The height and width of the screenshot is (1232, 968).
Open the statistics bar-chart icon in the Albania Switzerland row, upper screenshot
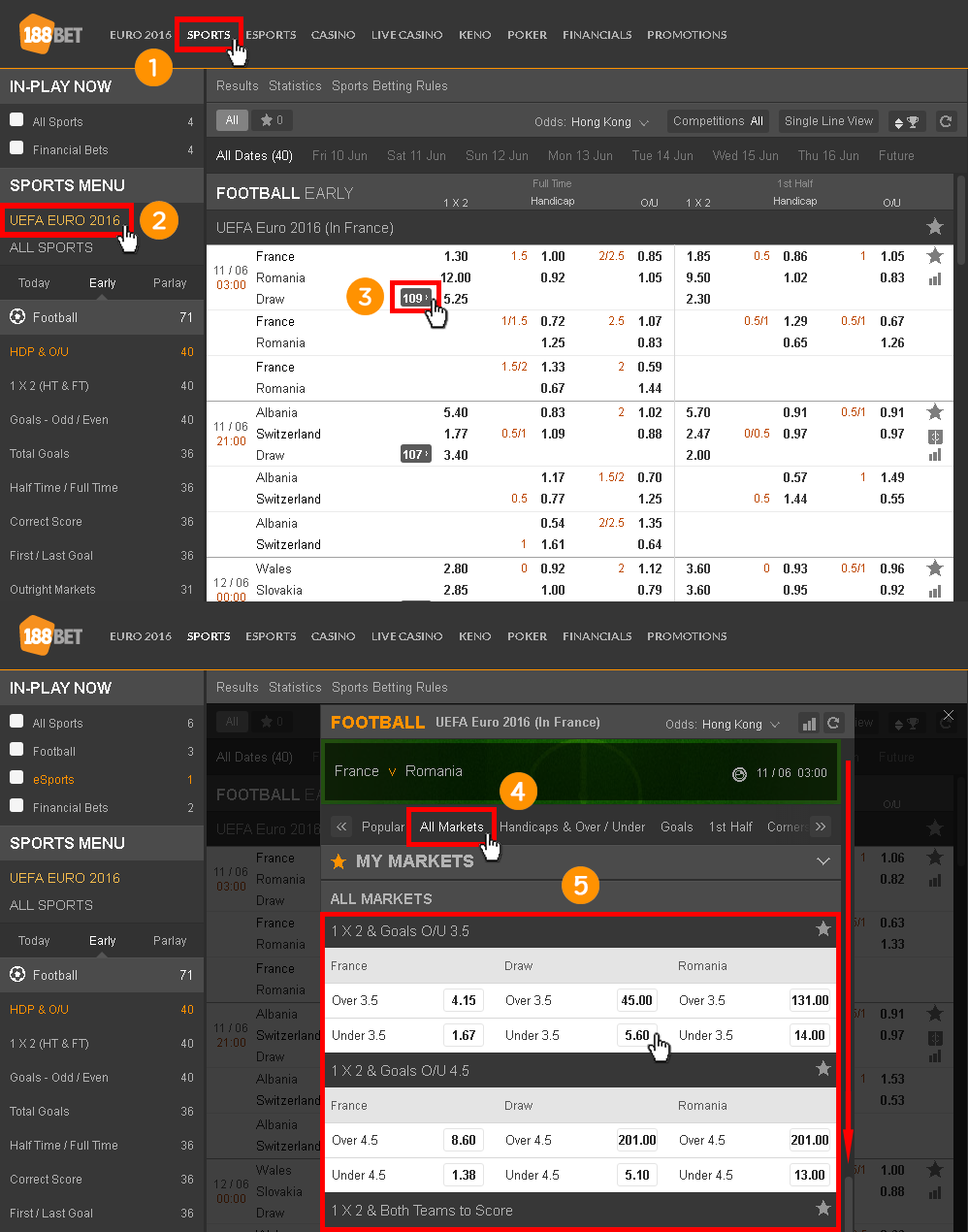pos(935,455)
